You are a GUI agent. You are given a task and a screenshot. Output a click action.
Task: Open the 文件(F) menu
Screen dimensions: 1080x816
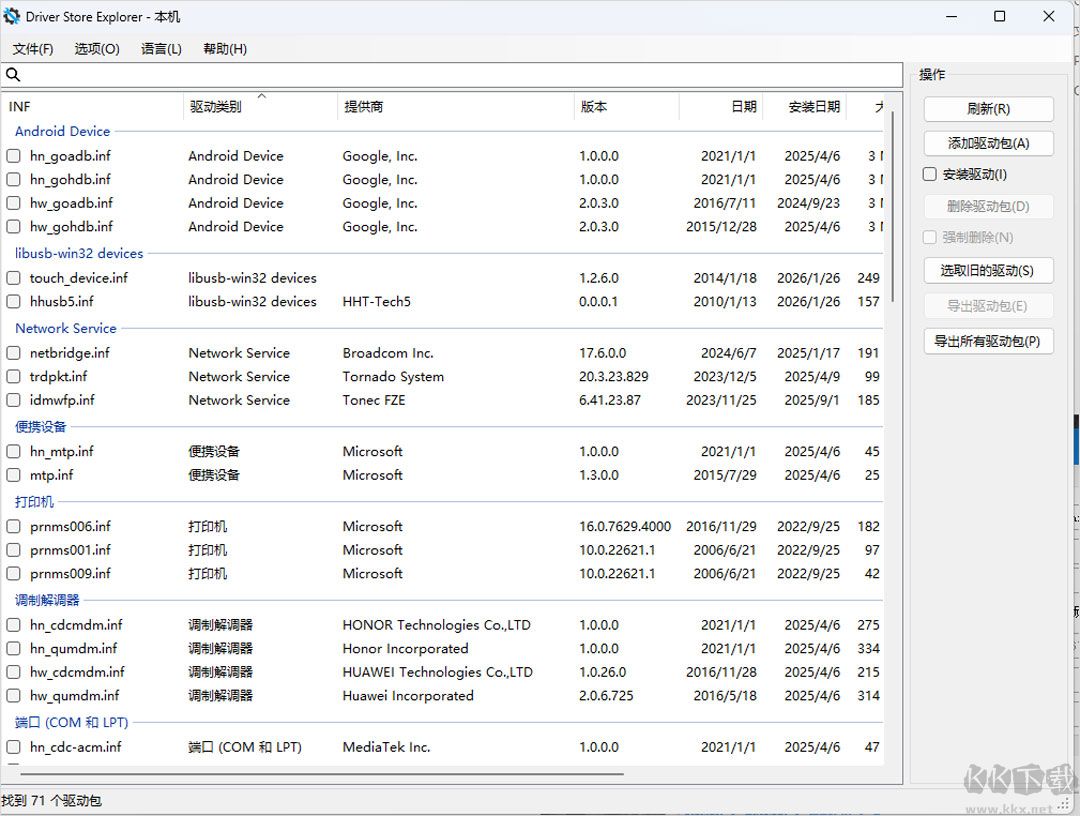(33, 48)
